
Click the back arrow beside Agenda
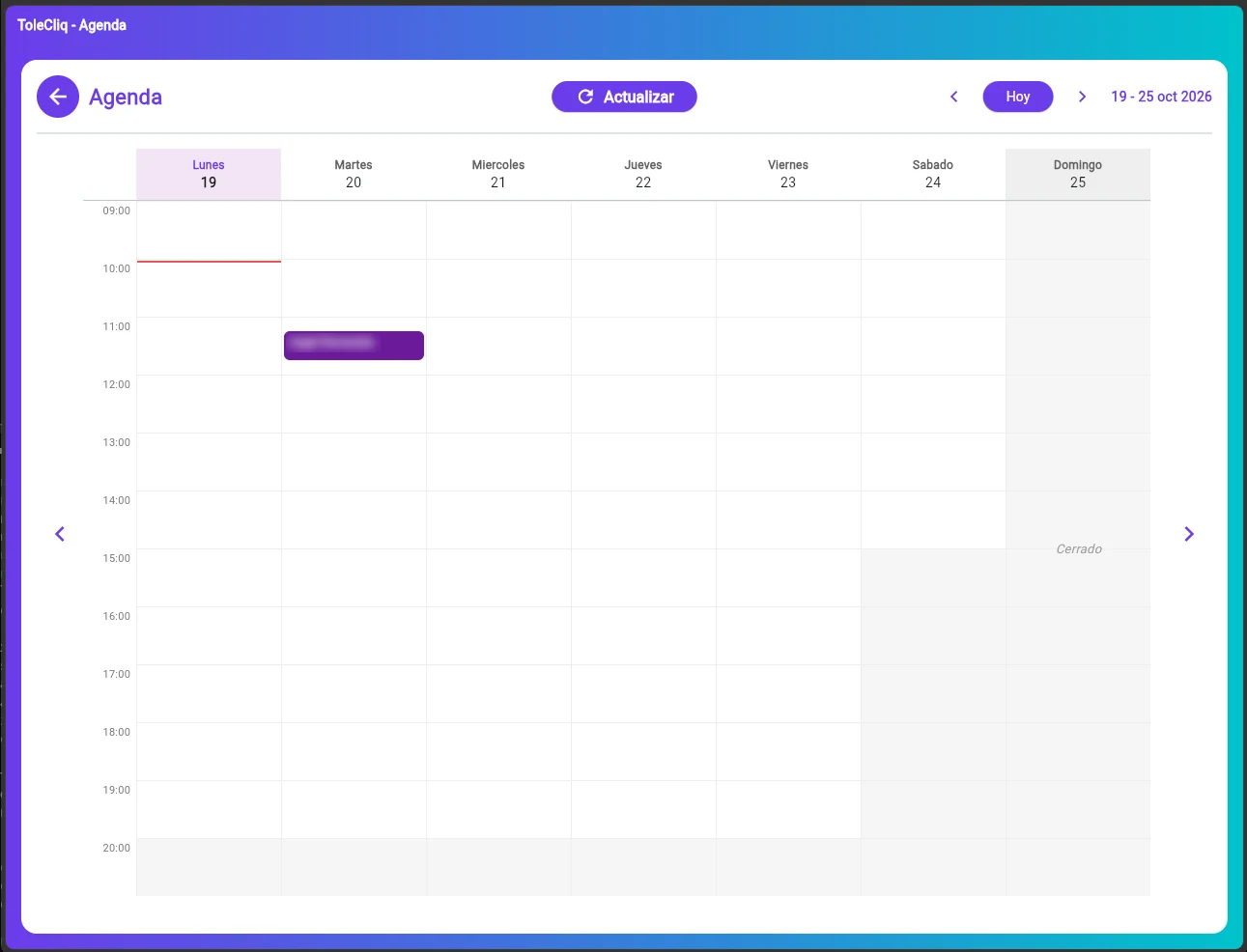click(x=58, y=97)
